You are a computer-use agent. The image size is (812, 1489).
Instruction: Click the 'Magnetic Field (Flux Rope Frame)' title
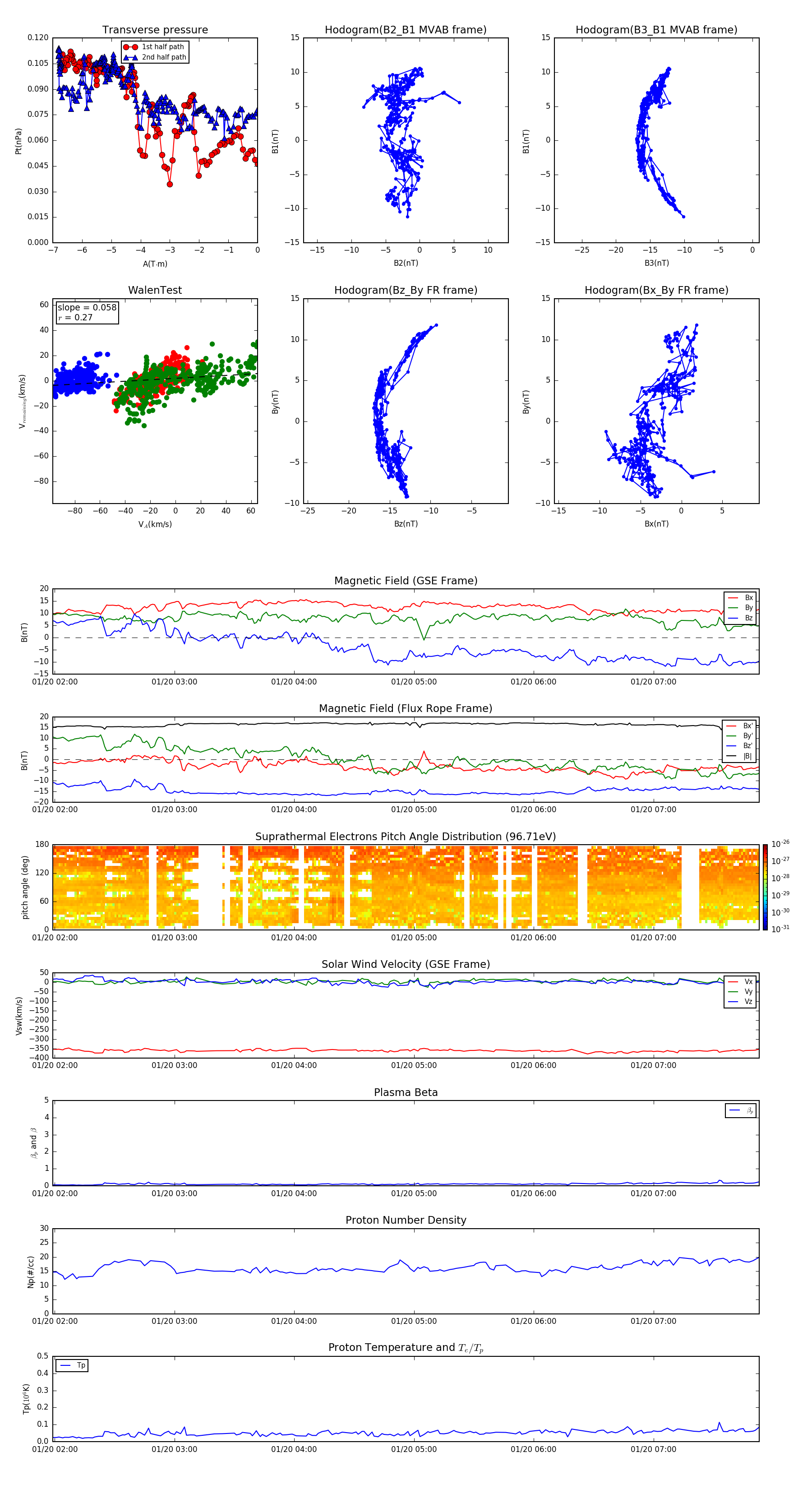click(x=406, y=709)
